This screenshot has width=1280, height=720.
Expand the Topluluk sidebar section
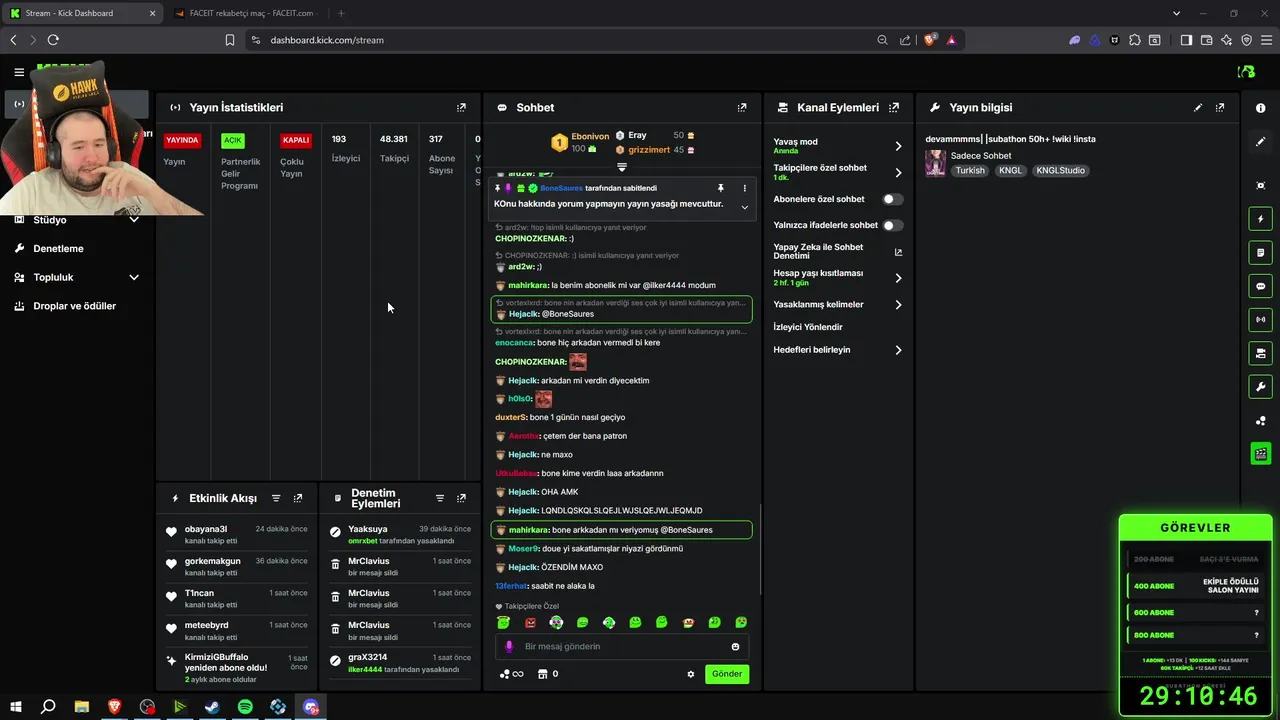click(x=134, y=277)
